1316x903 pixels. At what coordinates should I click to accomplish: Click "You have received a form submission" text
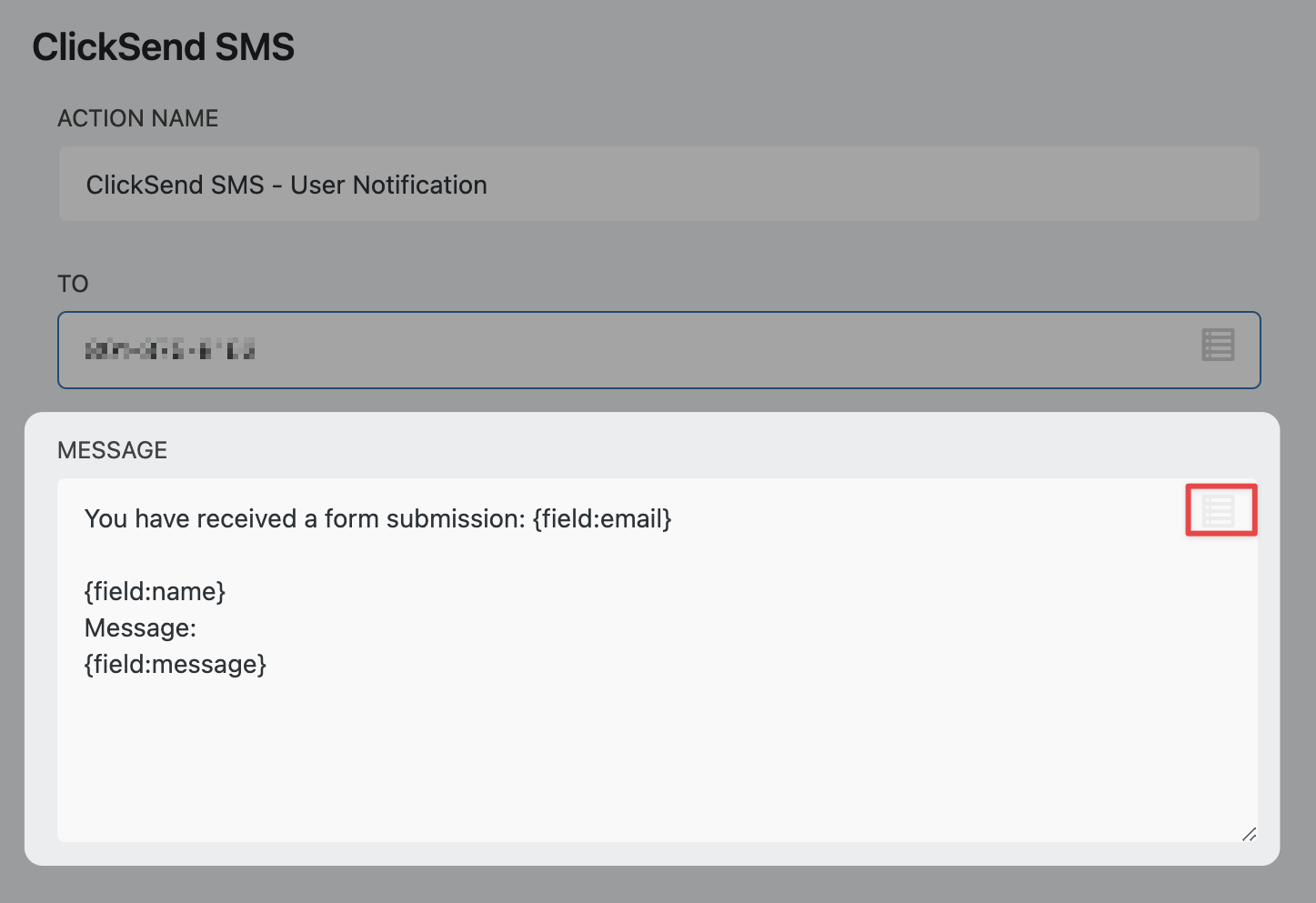pyautogui.click(x=305, y=519)
